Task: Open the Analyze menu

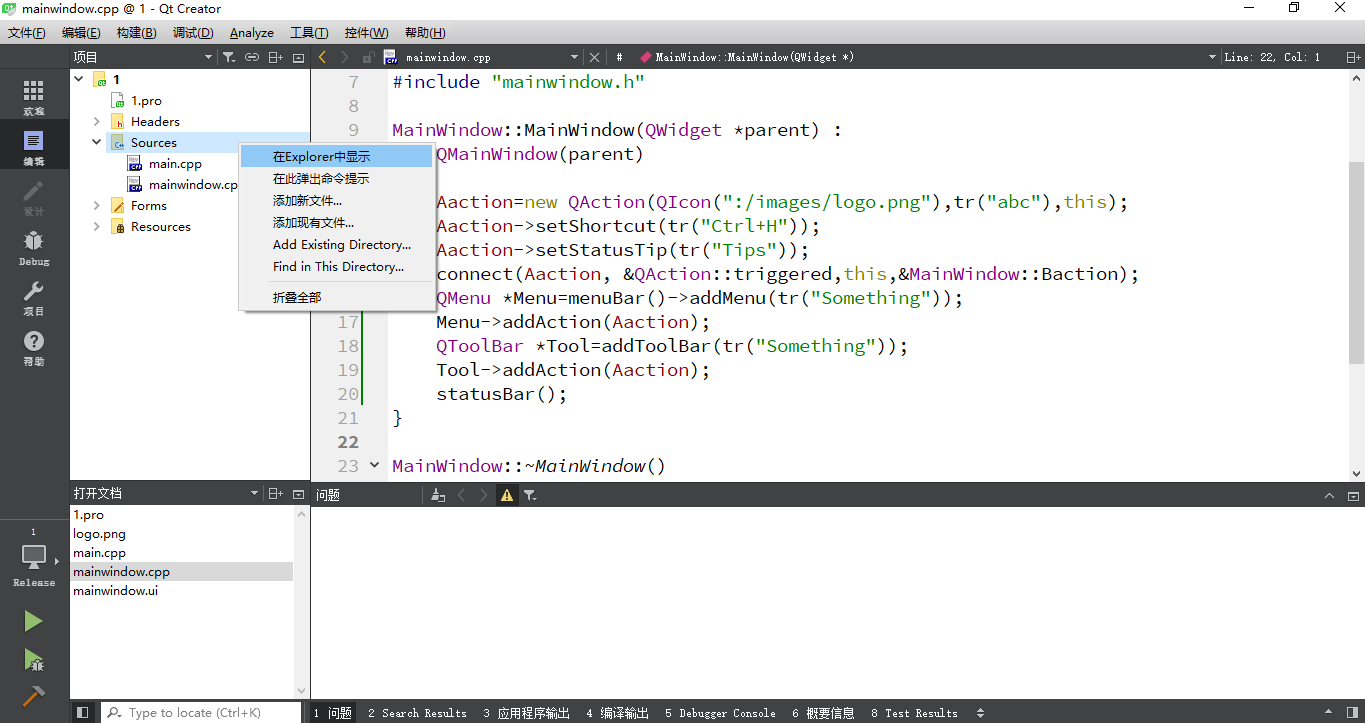Action: pyautogui.click(x=252, y=33)
